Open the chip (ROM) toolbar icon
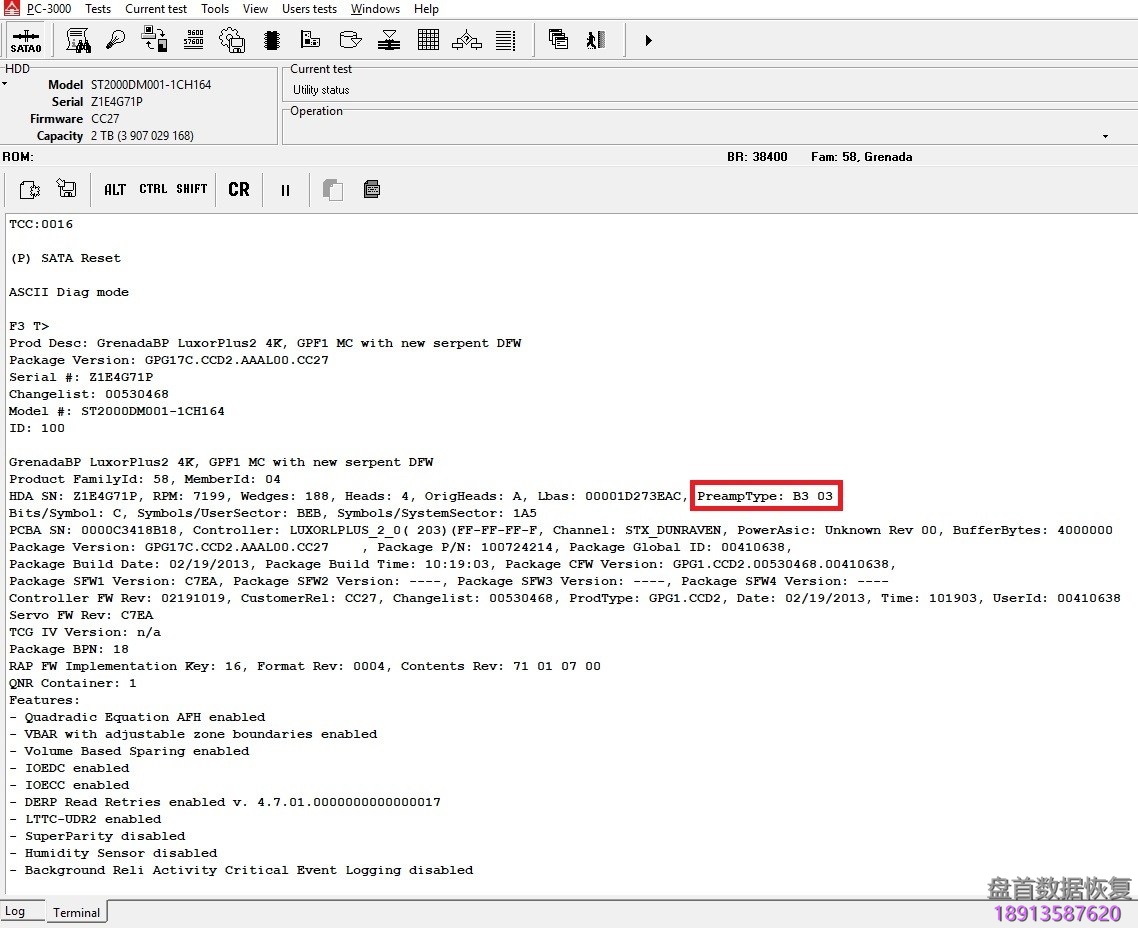Viewport: 1138px width, 928px height. click(271, 40)
